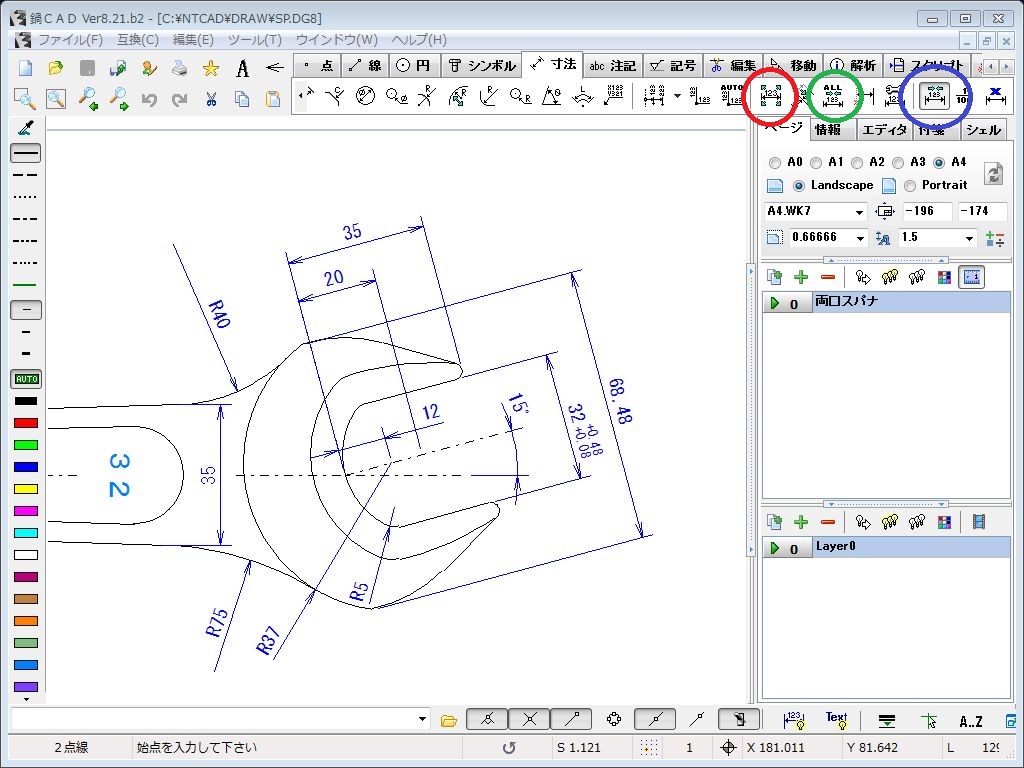Select the large letter A text tool
Viewport: 1024px width, 768px height.
click(242, 67)
